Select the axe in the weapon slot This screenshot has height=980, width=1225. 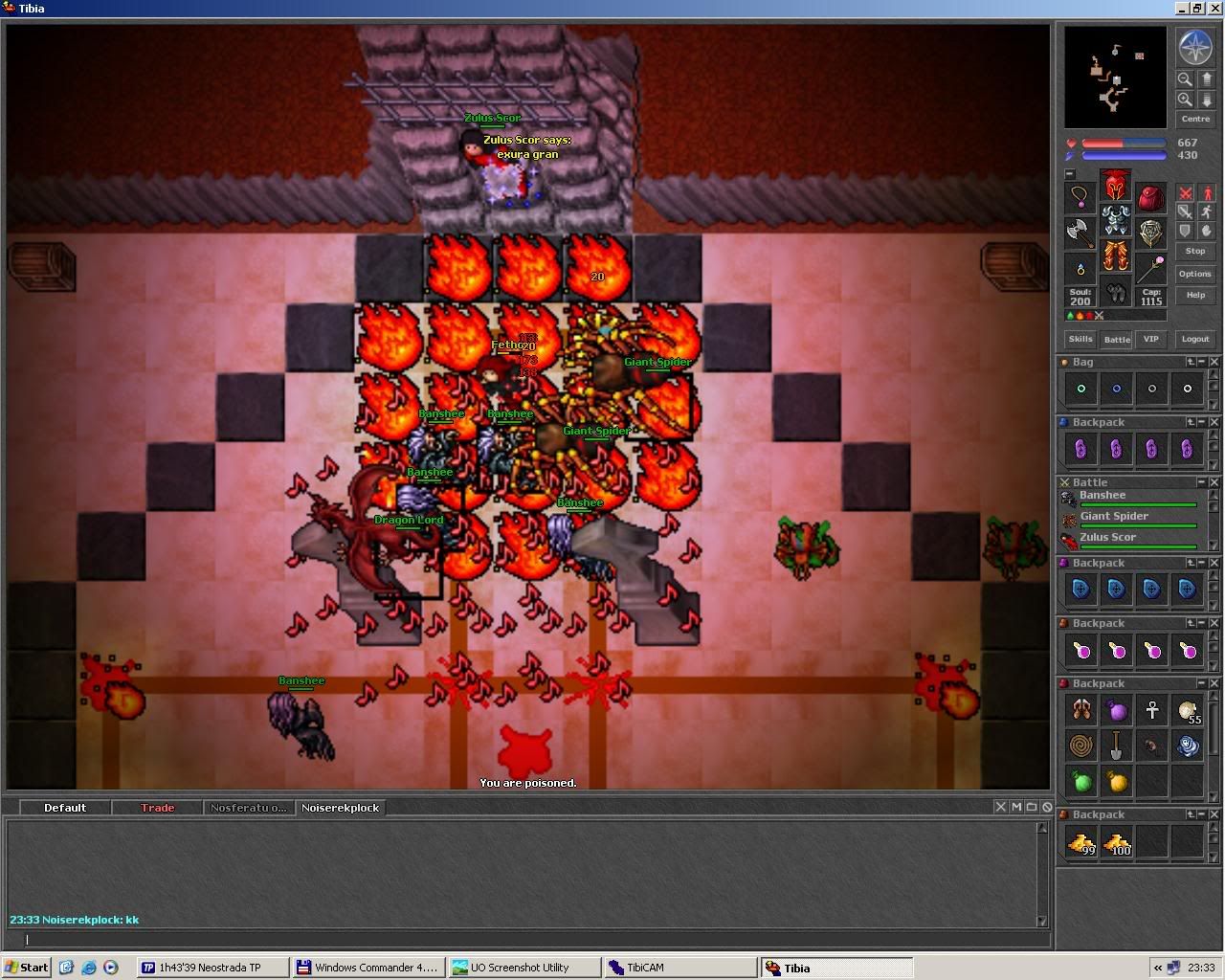[x=1080, y=234]
